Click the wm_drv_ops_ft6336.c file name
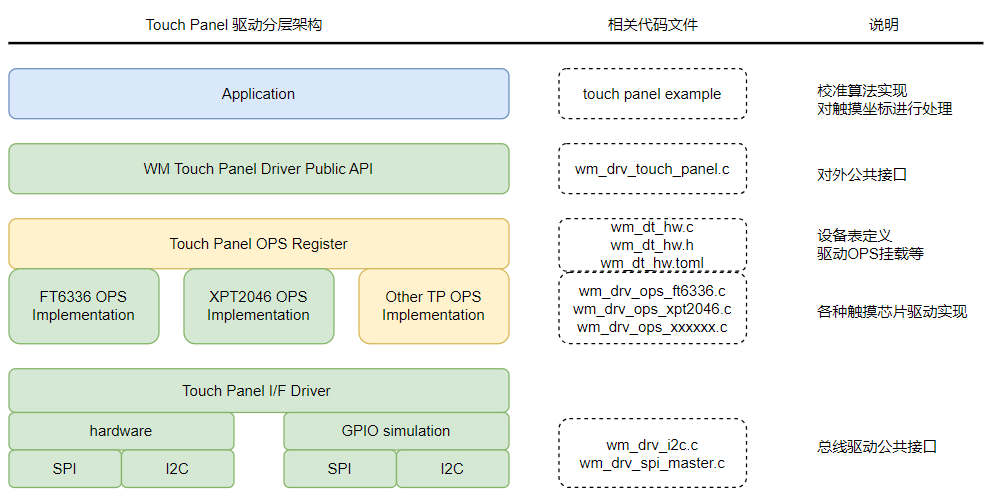The width and height of the screenshot is (991, 501). pos(652,291)
